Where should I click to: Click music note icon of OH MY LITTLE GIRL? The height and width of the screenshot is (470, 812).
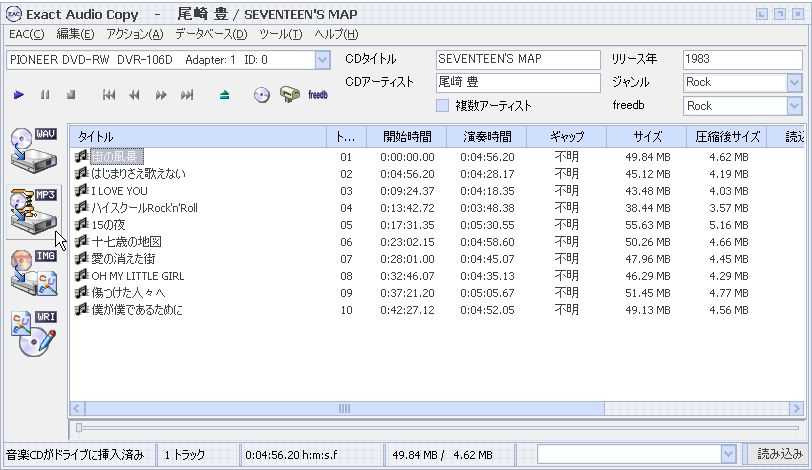81,275
